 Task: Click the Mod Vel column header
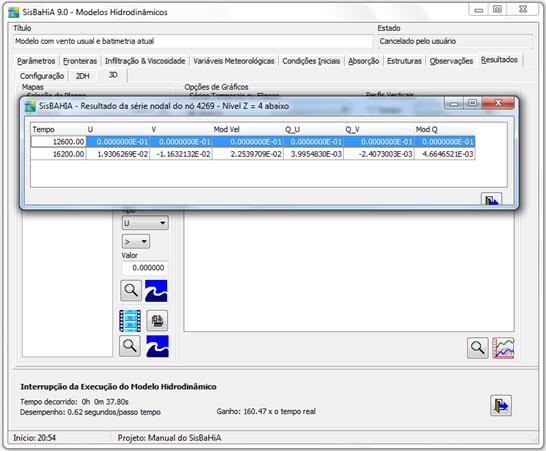click(248, 130)
